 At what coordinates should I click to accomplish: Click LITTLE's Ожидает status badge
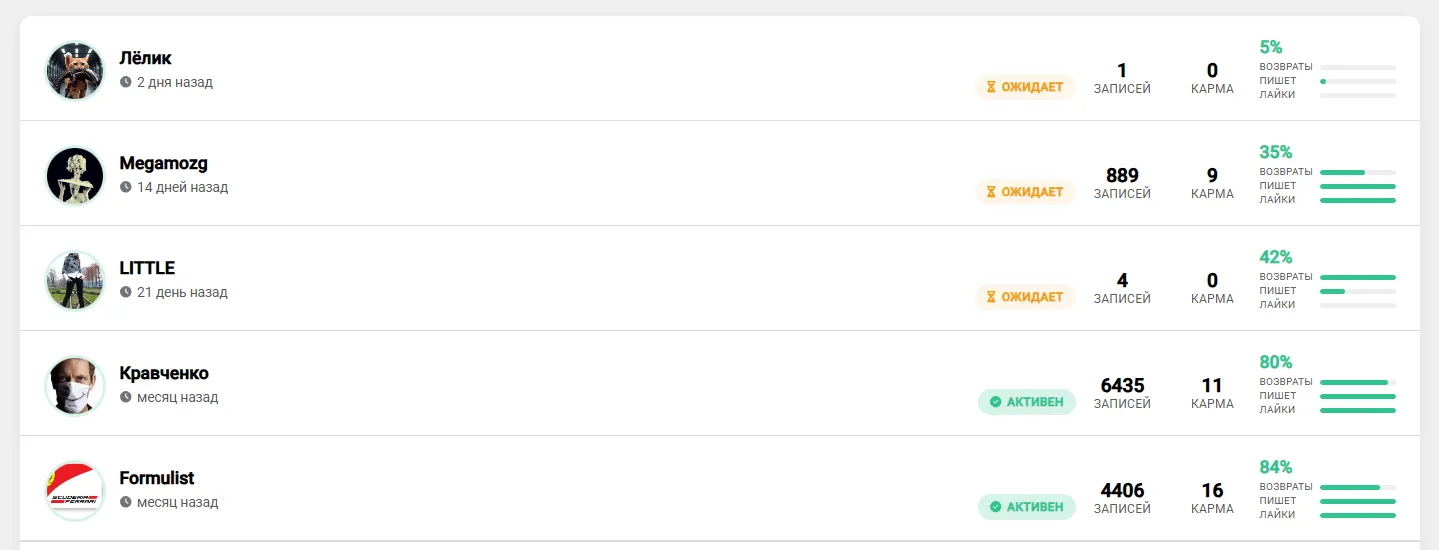coord(1026,297)
